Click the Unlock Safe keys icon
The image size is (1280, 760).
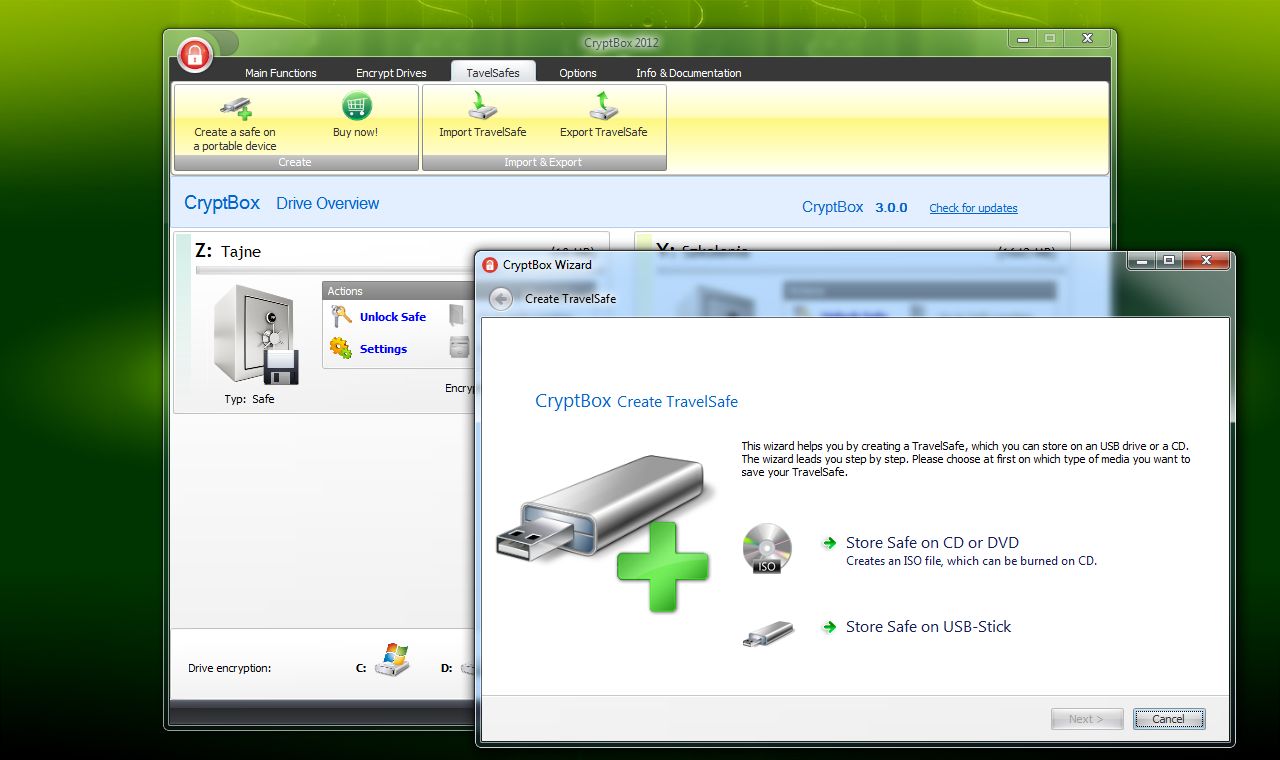click(341, 317)
